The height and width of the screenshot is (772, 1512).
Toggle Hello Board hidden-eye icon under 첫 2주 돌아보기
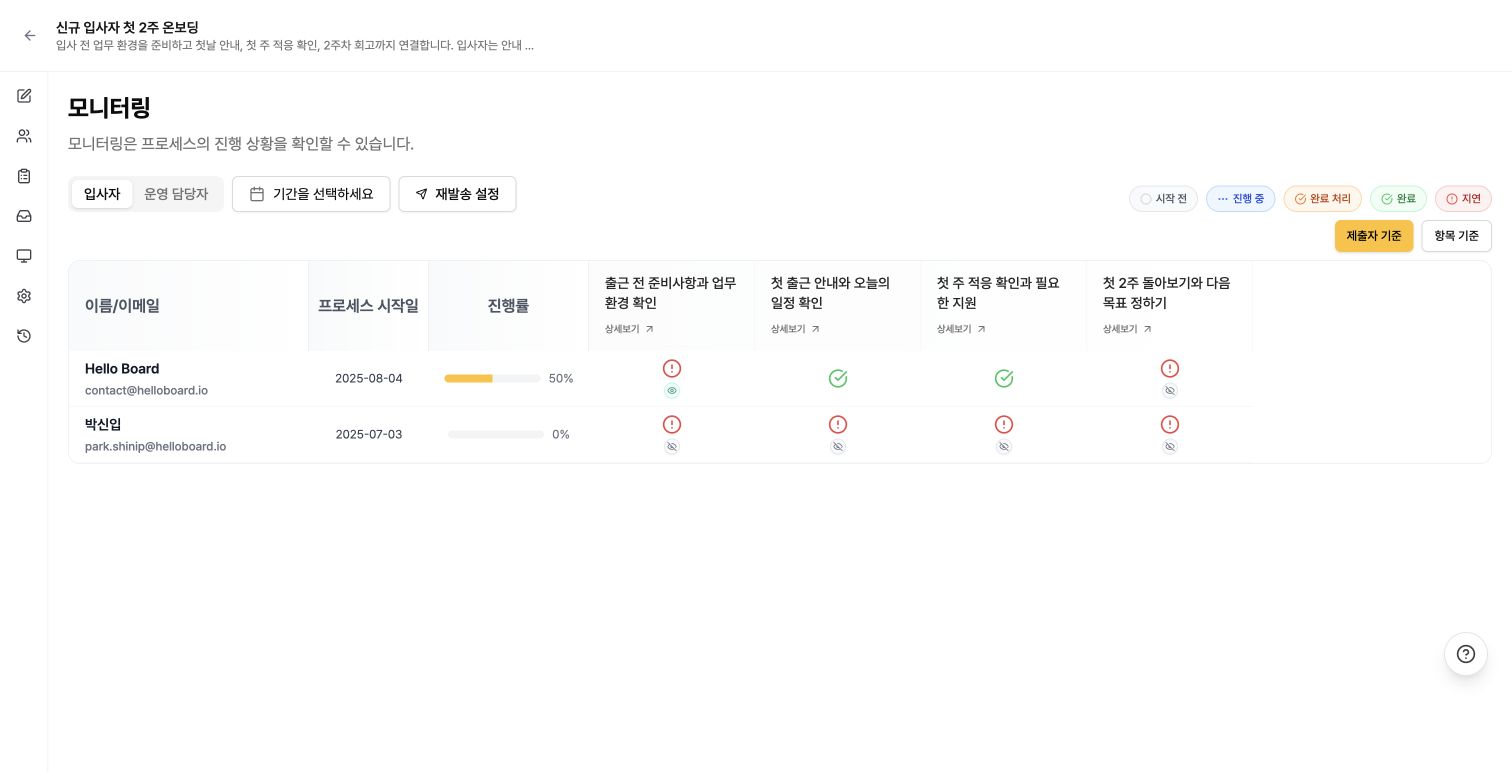coord(1170,391)
